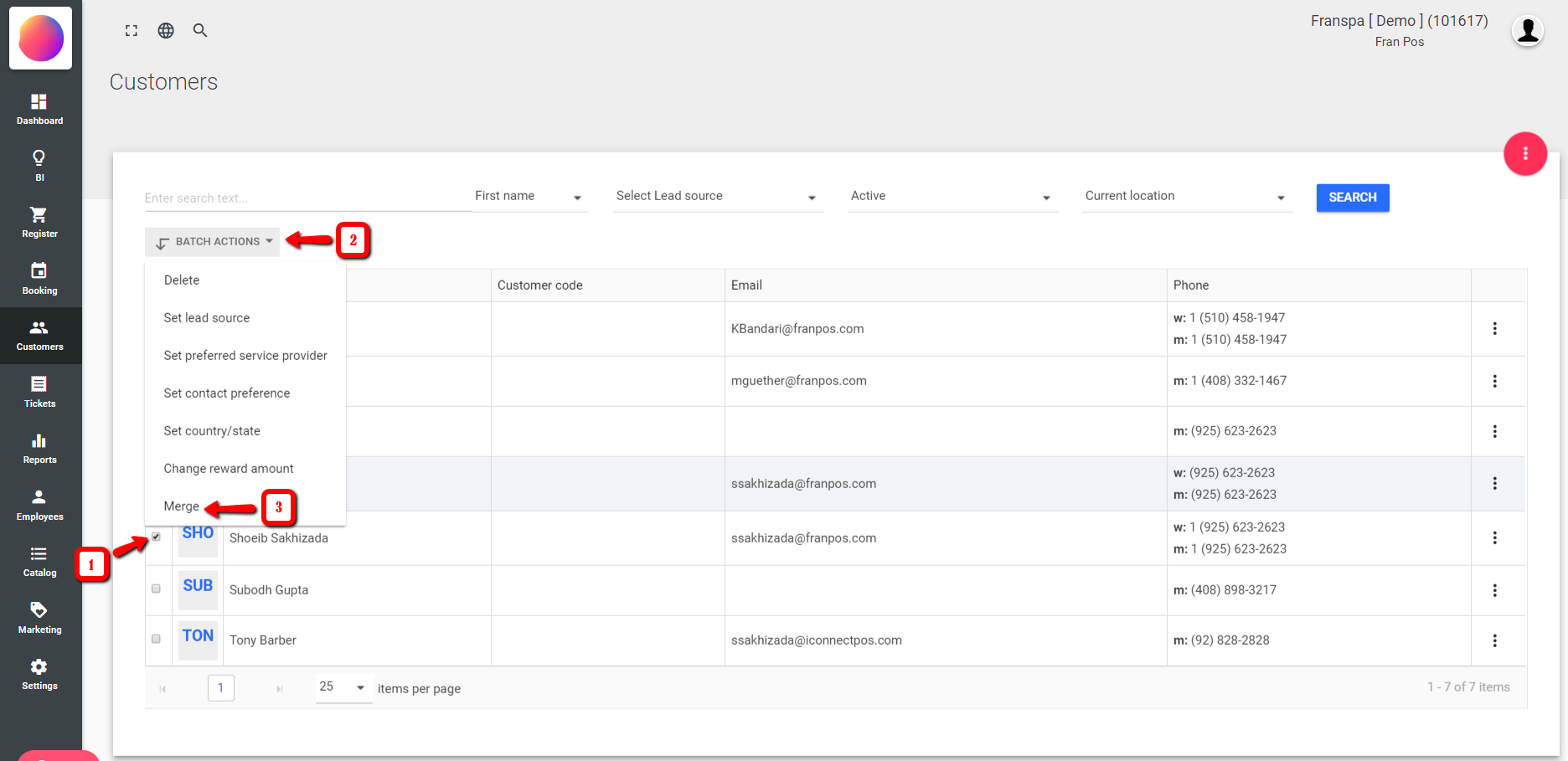Open the Register cart icon
The height and width of the screenshot is (761, 1568).
tap(39, 215)
